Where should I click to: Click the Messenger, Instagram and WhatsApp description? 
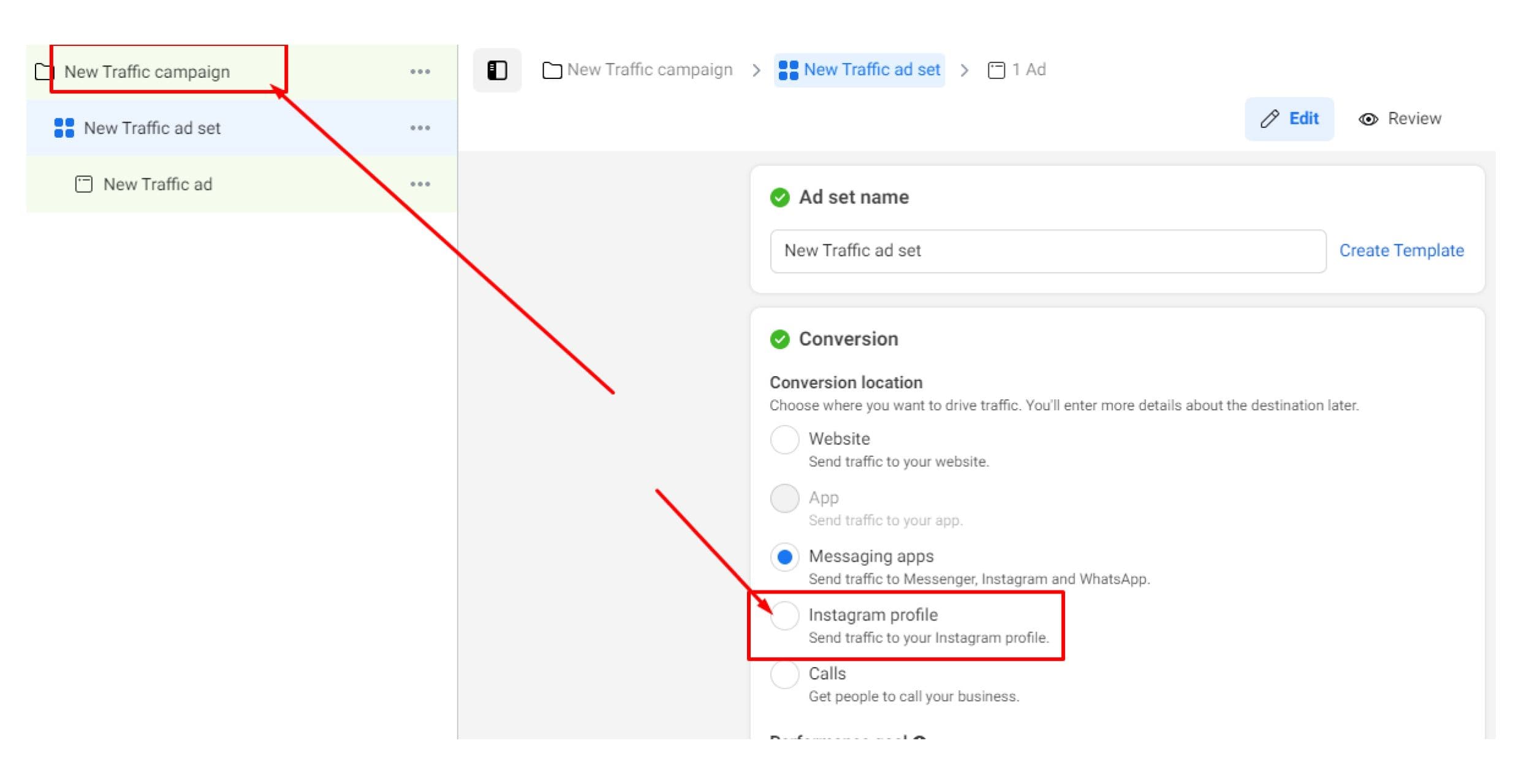coord(979,579)
